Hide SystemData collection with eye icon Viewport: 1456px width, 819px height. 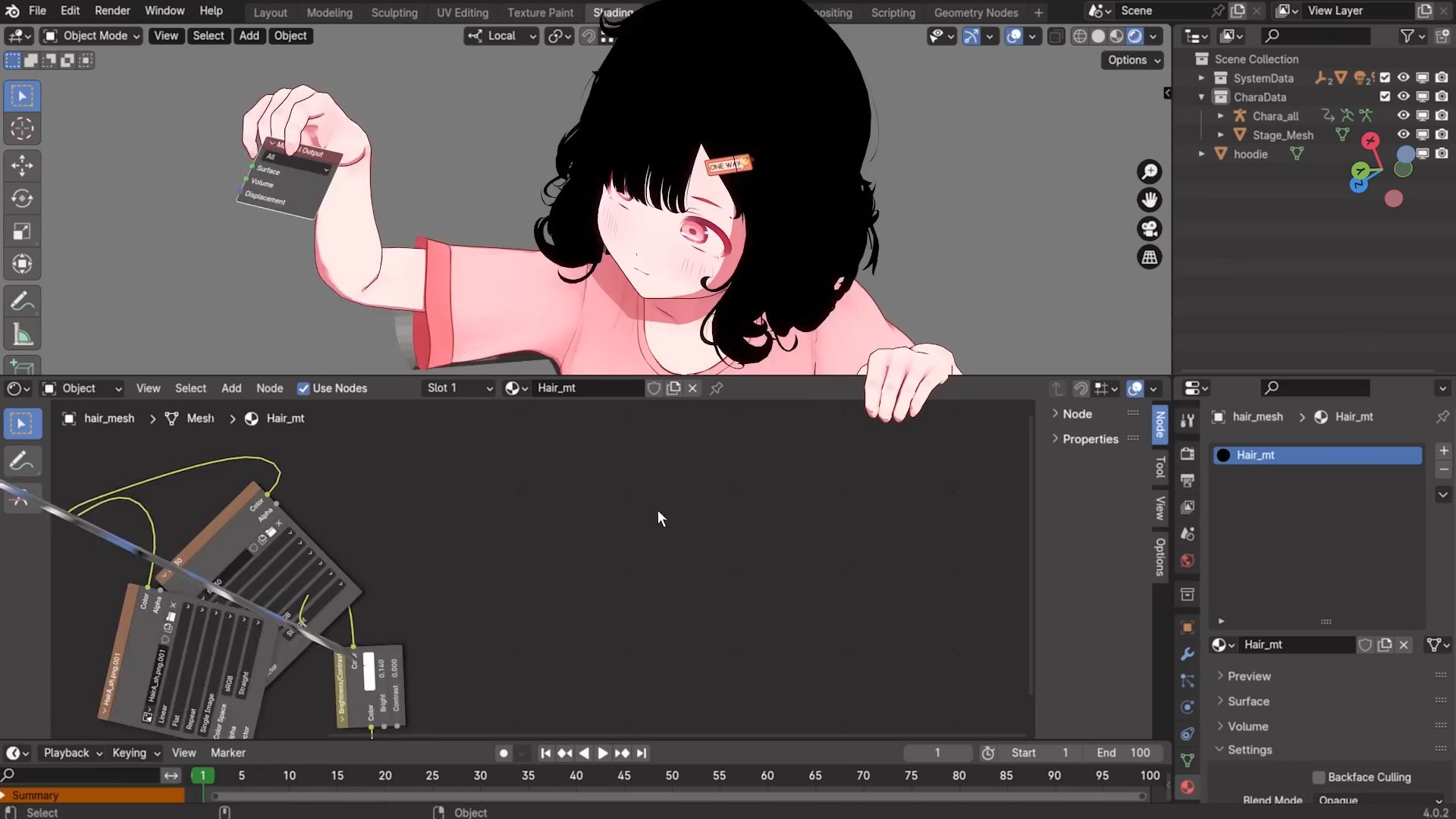pyautogui.click(x=1403, y=78)
